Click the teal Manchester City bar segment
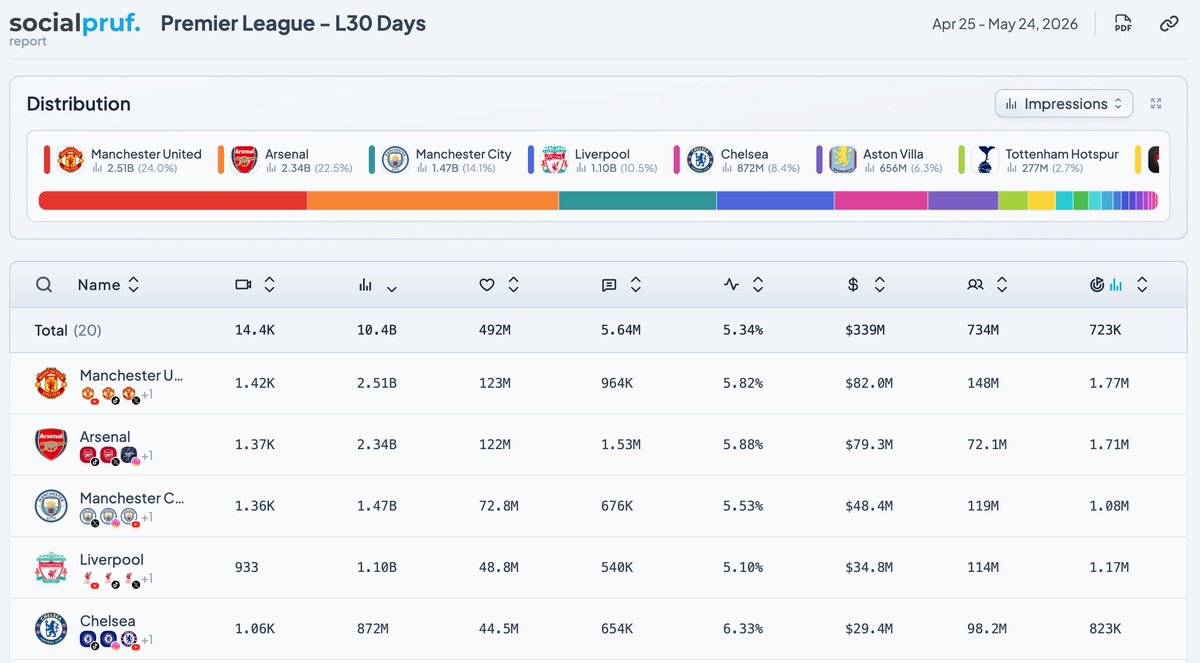Screen dimensions: 1200x663 click(x=637, y=201)
